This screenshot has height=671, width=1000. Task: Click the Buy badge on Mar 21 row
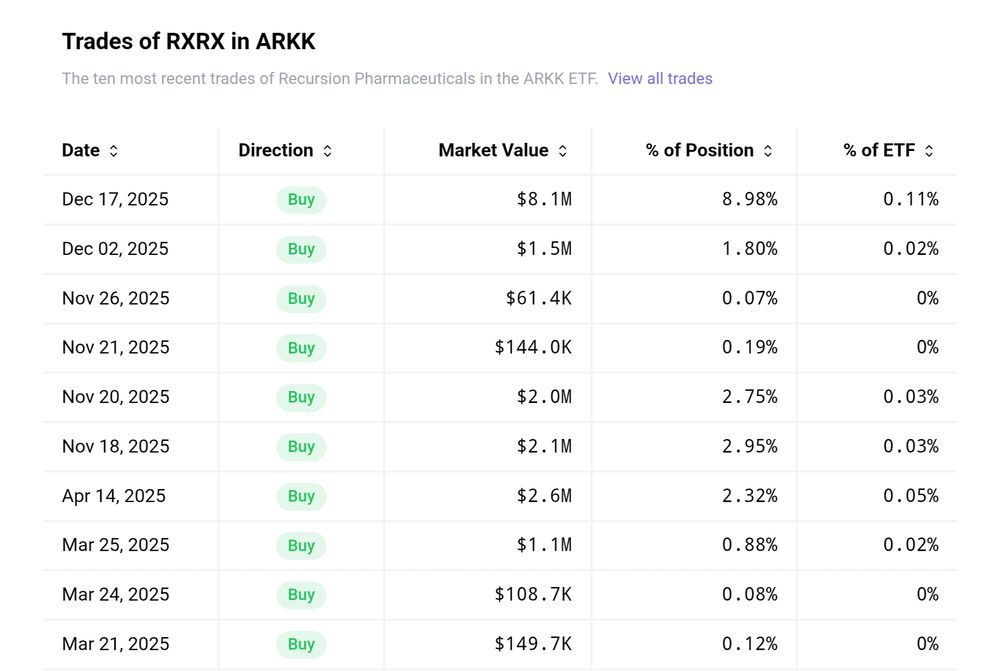point(300,644)
